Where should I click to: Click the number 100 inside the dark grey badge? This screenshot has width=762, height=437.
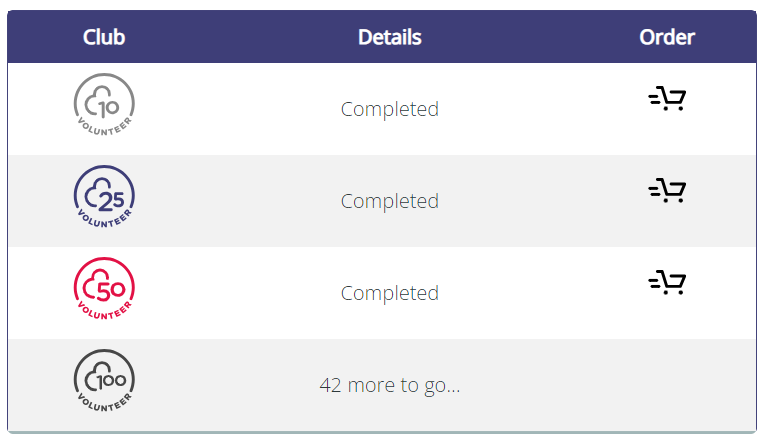111,381
